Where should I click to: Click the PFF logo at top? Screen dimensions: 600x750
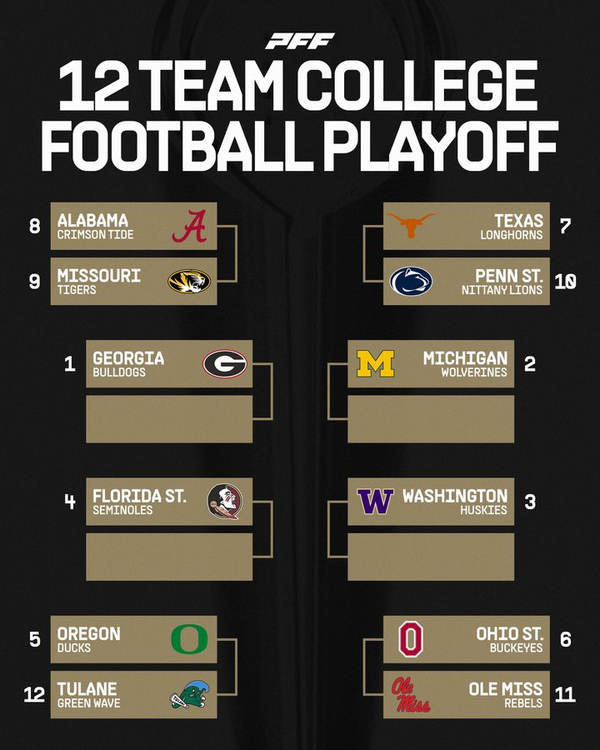point(299,41)
